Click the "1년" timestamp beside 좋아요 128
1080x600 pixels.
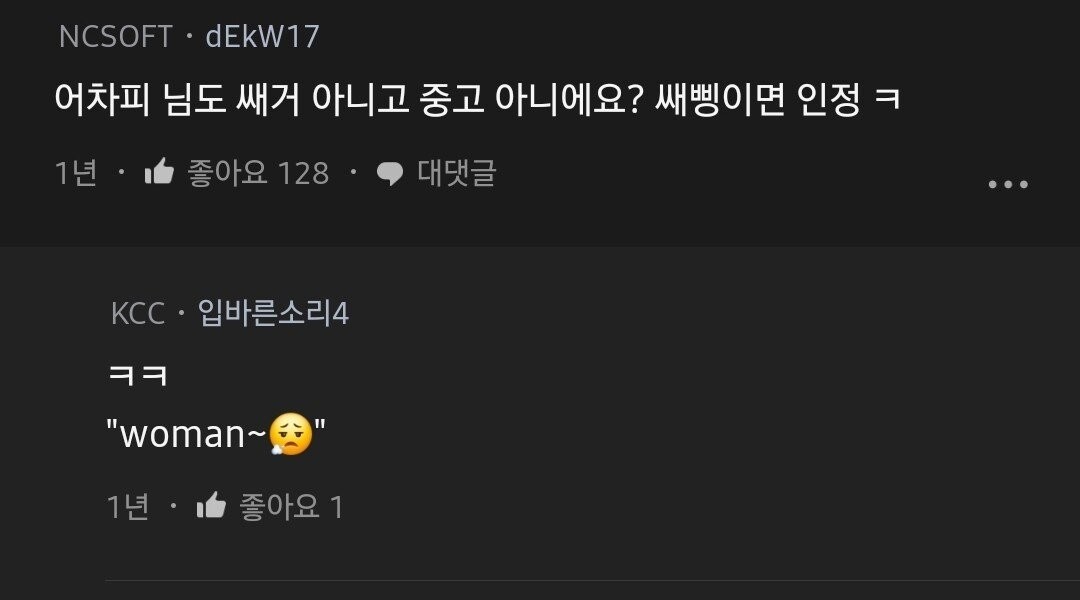76,173
